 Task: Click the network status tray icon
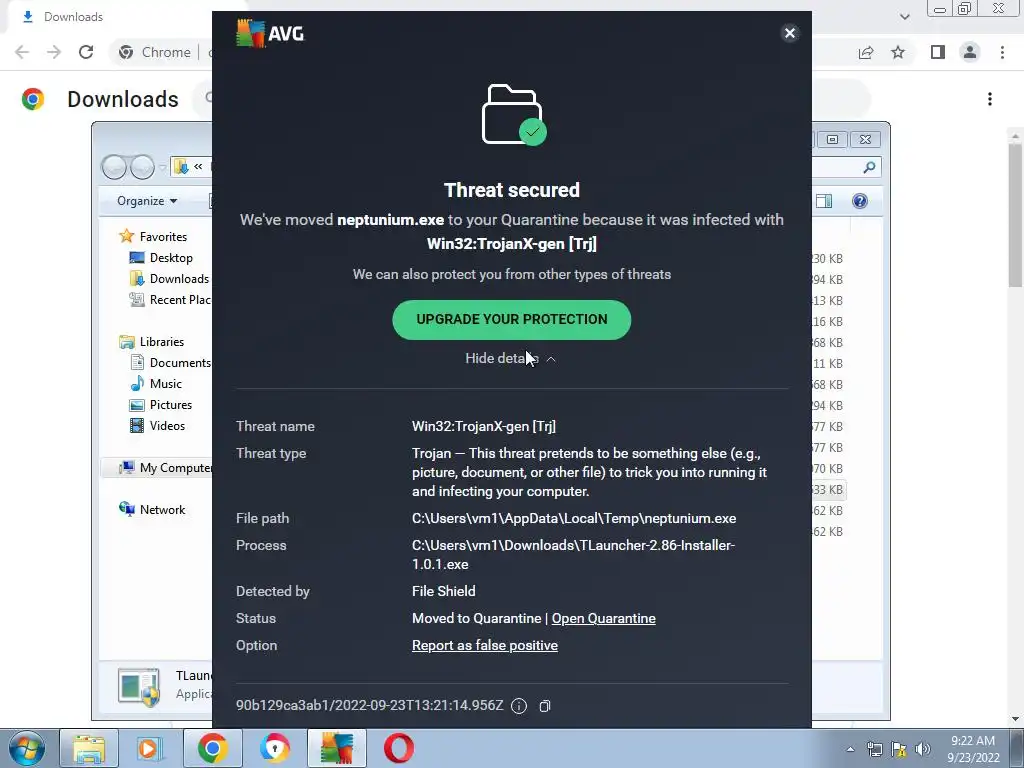pos(874,749)
